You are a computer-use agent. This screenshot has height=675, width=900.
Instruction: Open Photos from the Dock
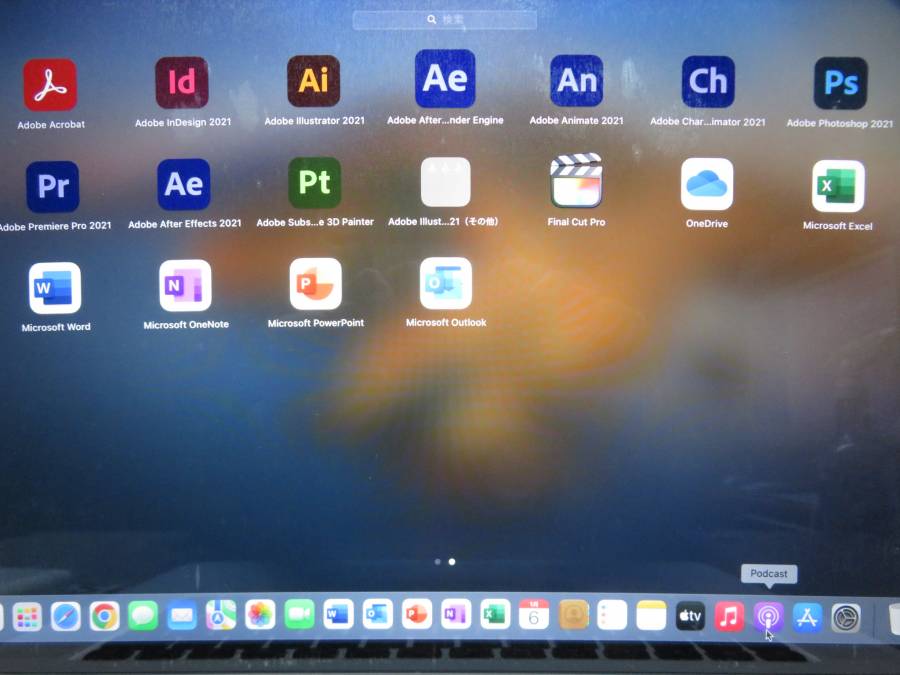coord(260,615)
